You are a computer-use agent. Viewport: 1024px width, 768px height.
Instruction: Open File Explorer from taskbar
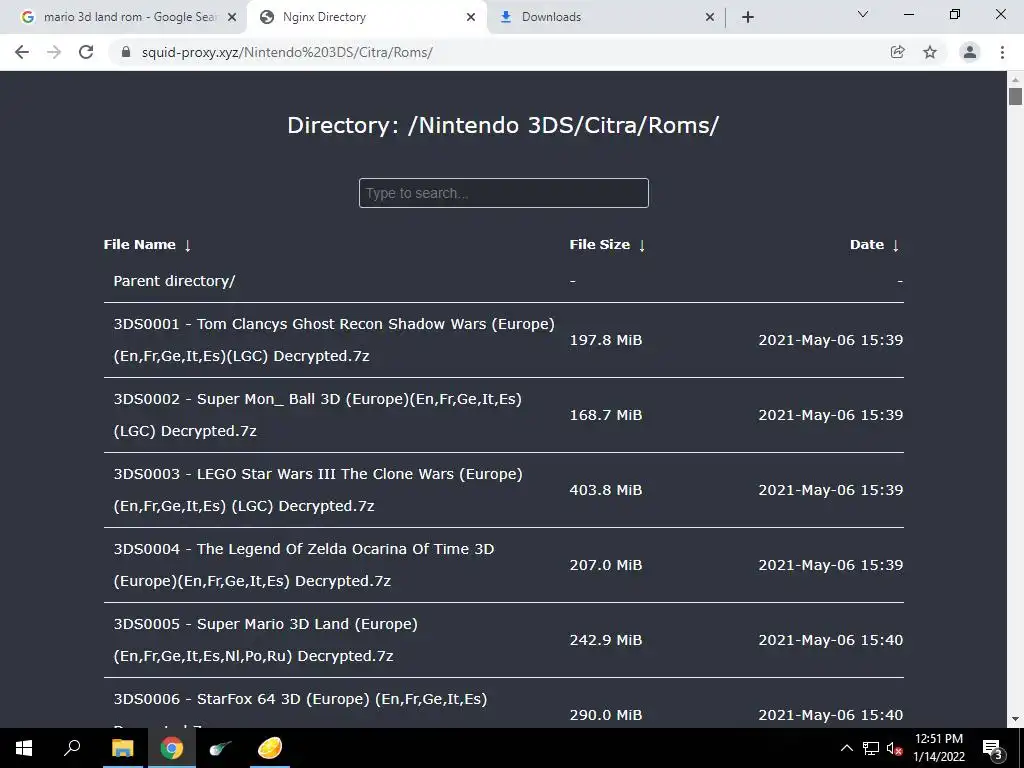click(122, 748)
